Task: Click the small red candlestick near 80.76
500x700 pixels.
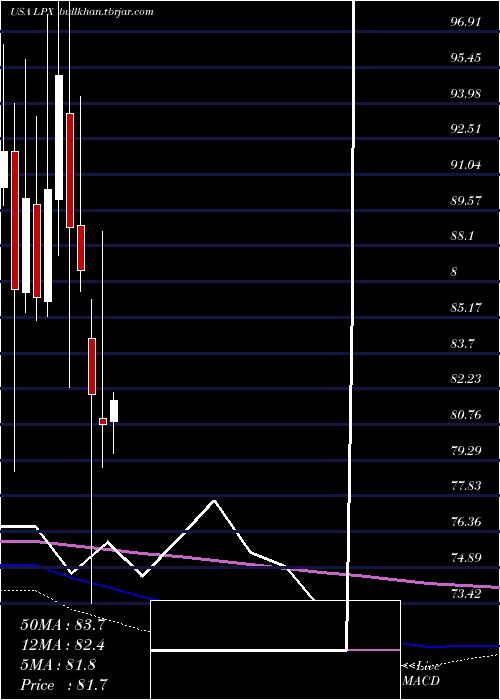Action: (103, 421)
